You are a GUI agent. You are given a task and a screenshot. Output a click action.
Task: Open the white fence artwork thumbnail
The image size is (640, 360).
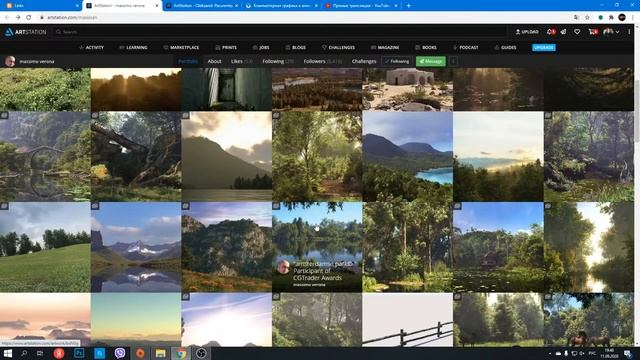[407, 320]
